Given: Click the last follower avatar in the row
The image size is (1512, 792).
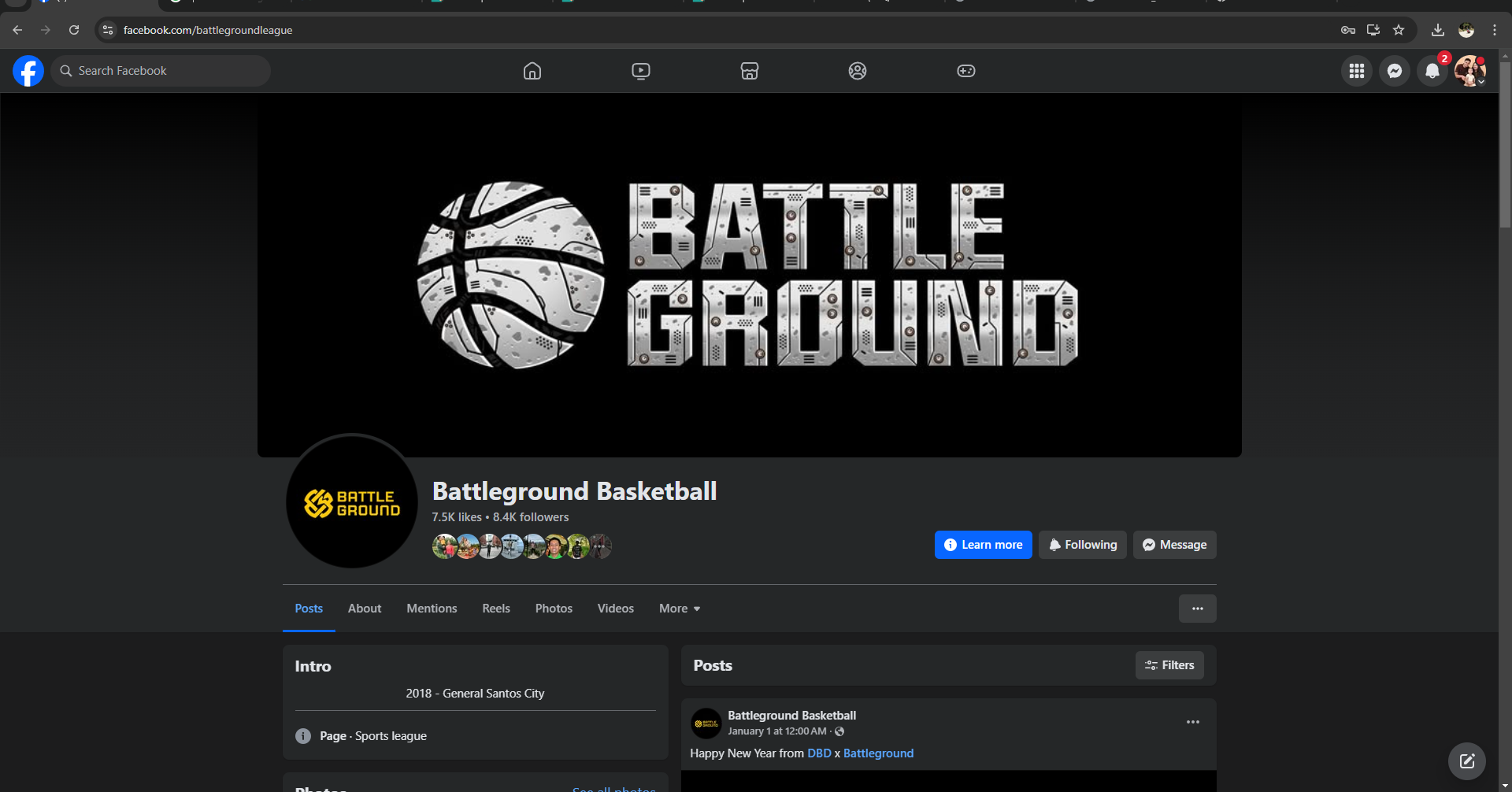Looking at the screenshot, I should click(601, 546).
